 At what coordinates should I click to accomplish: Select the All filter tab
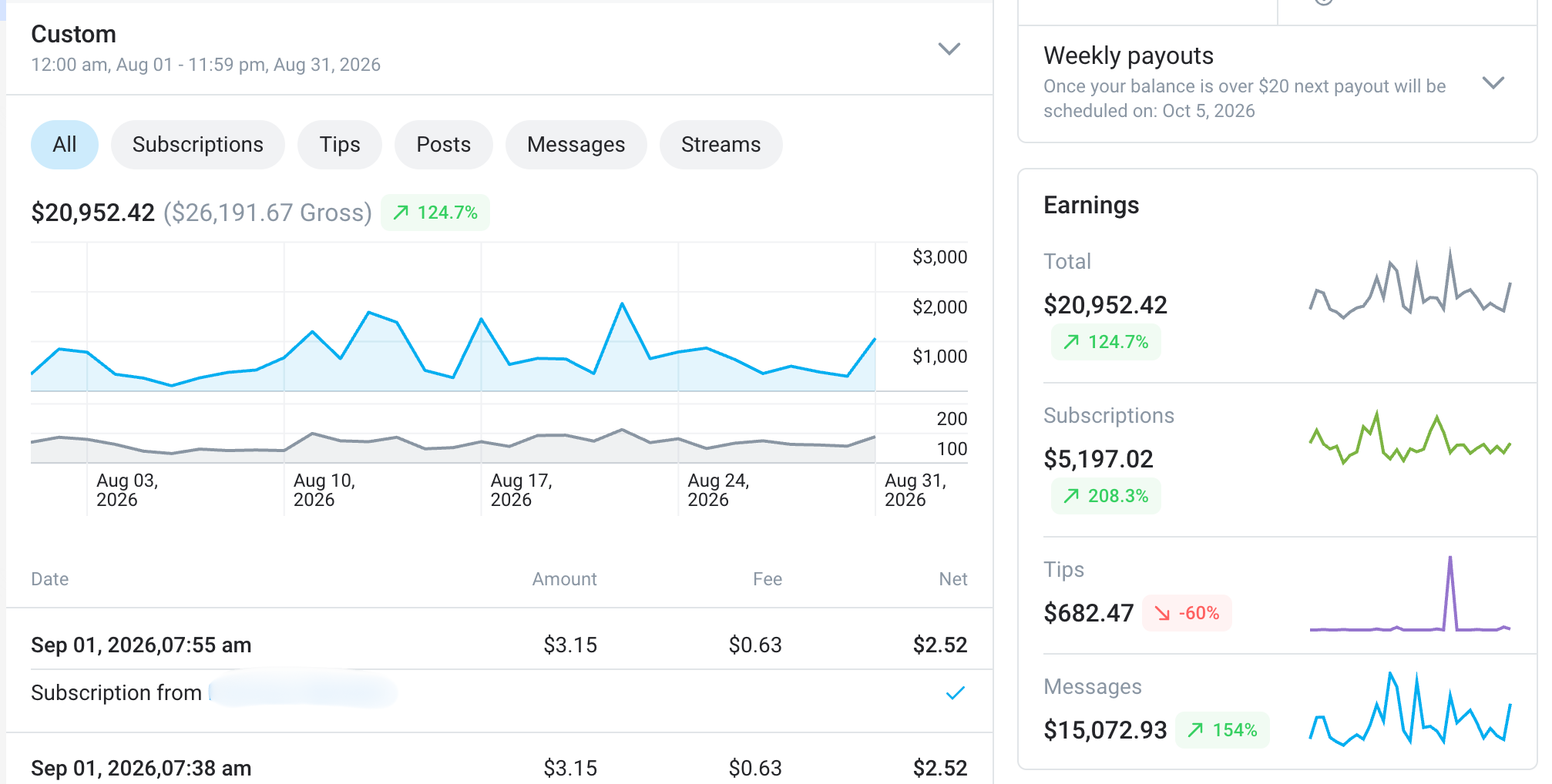[x=65, y=145]
